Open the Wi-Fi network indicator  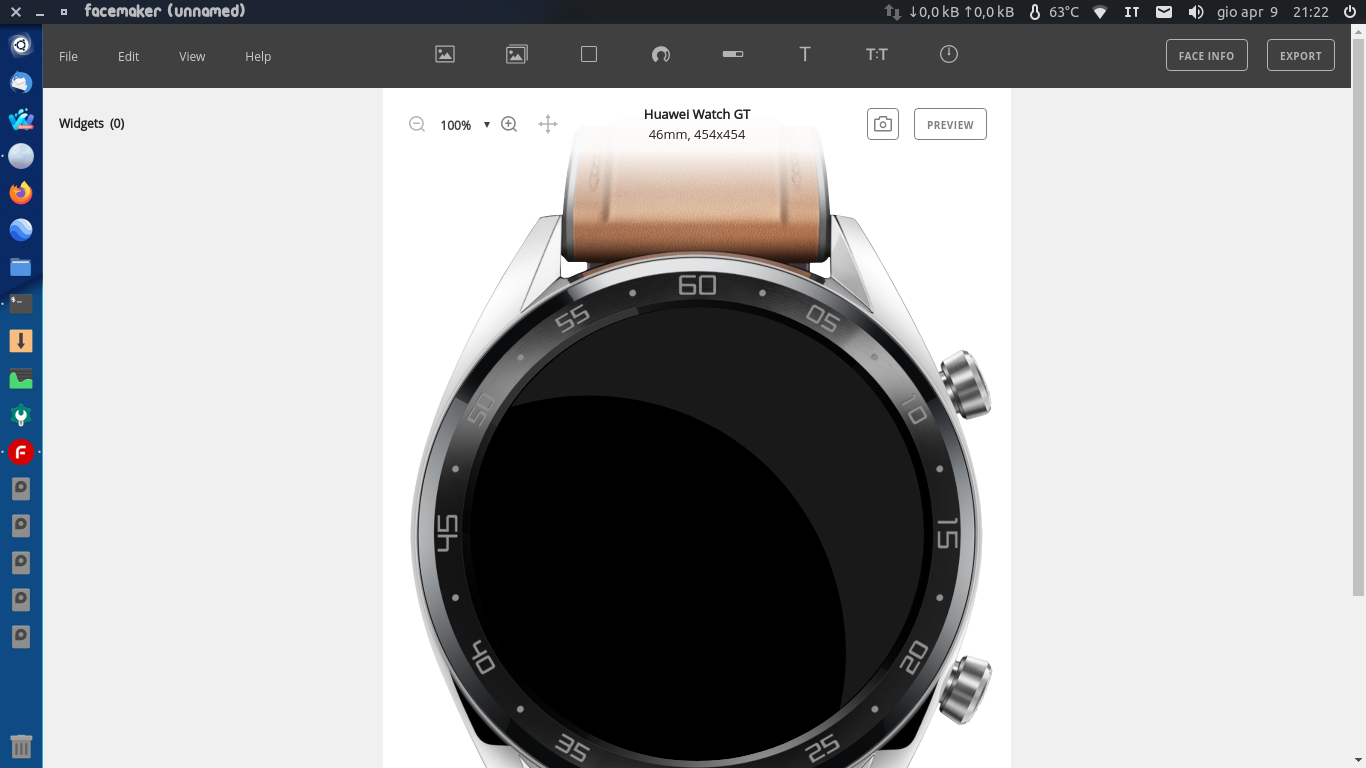coord(1100,12)
